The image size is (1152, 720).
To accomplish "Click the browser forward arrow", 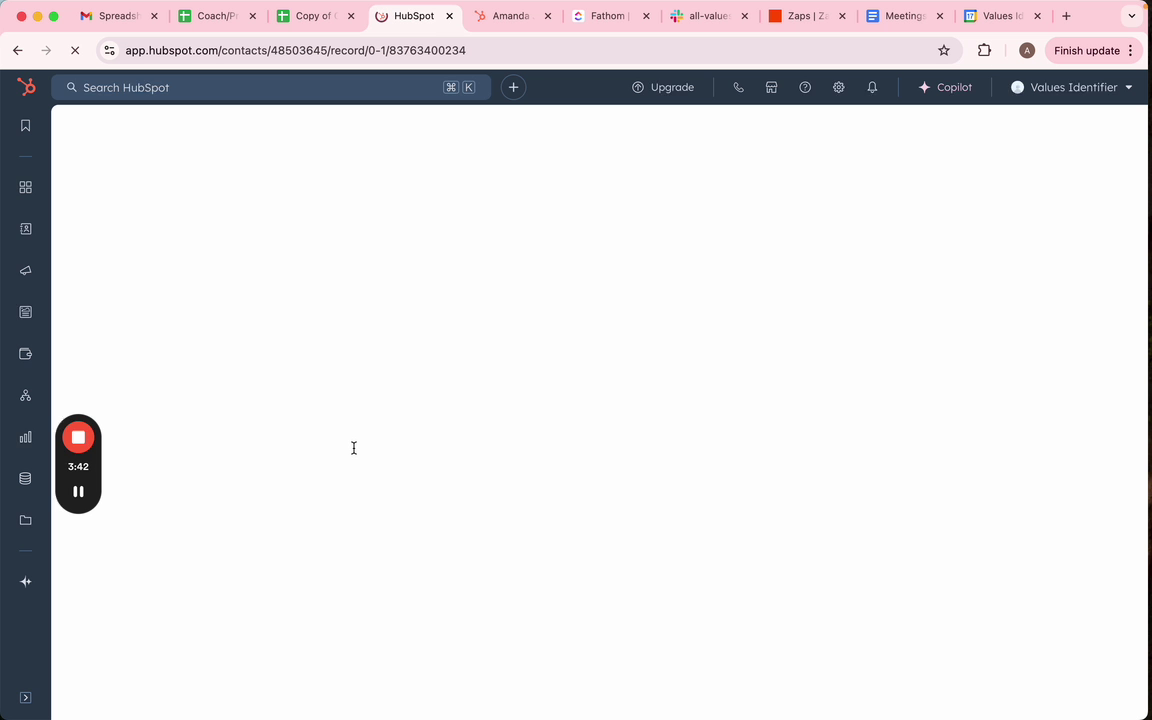I will (46, 51).
